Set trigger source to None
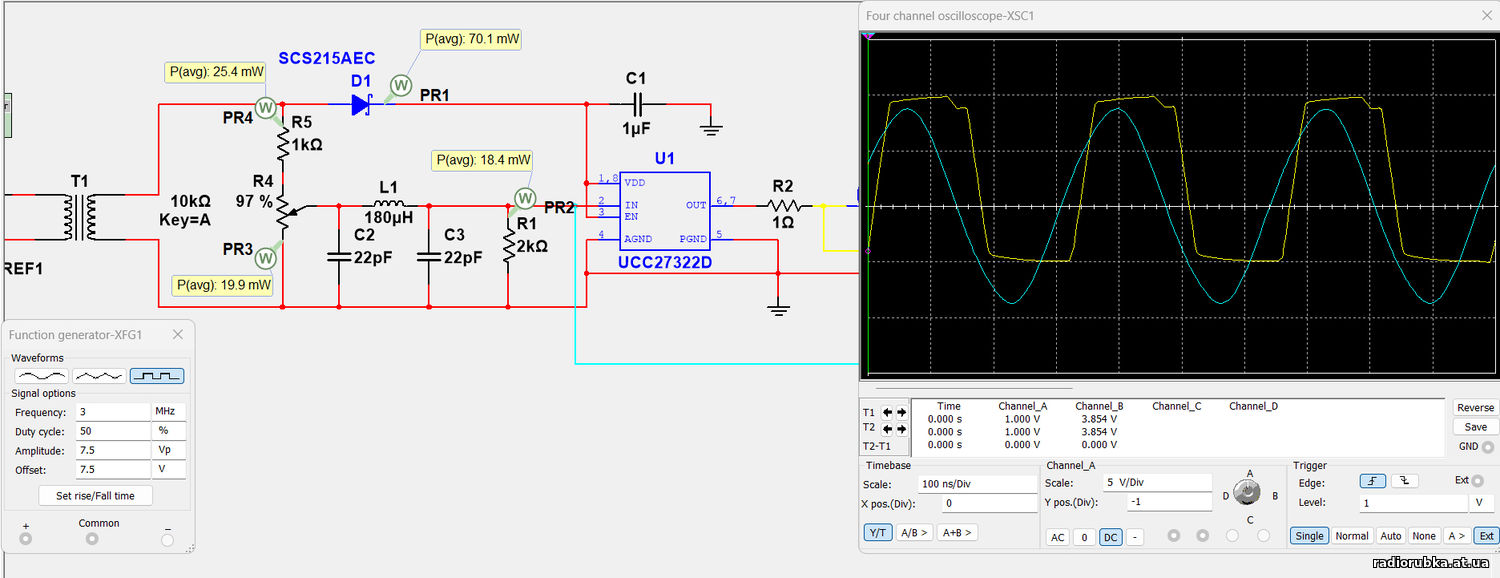Screen dimensions: 1500x578 tap(1424, 536)
